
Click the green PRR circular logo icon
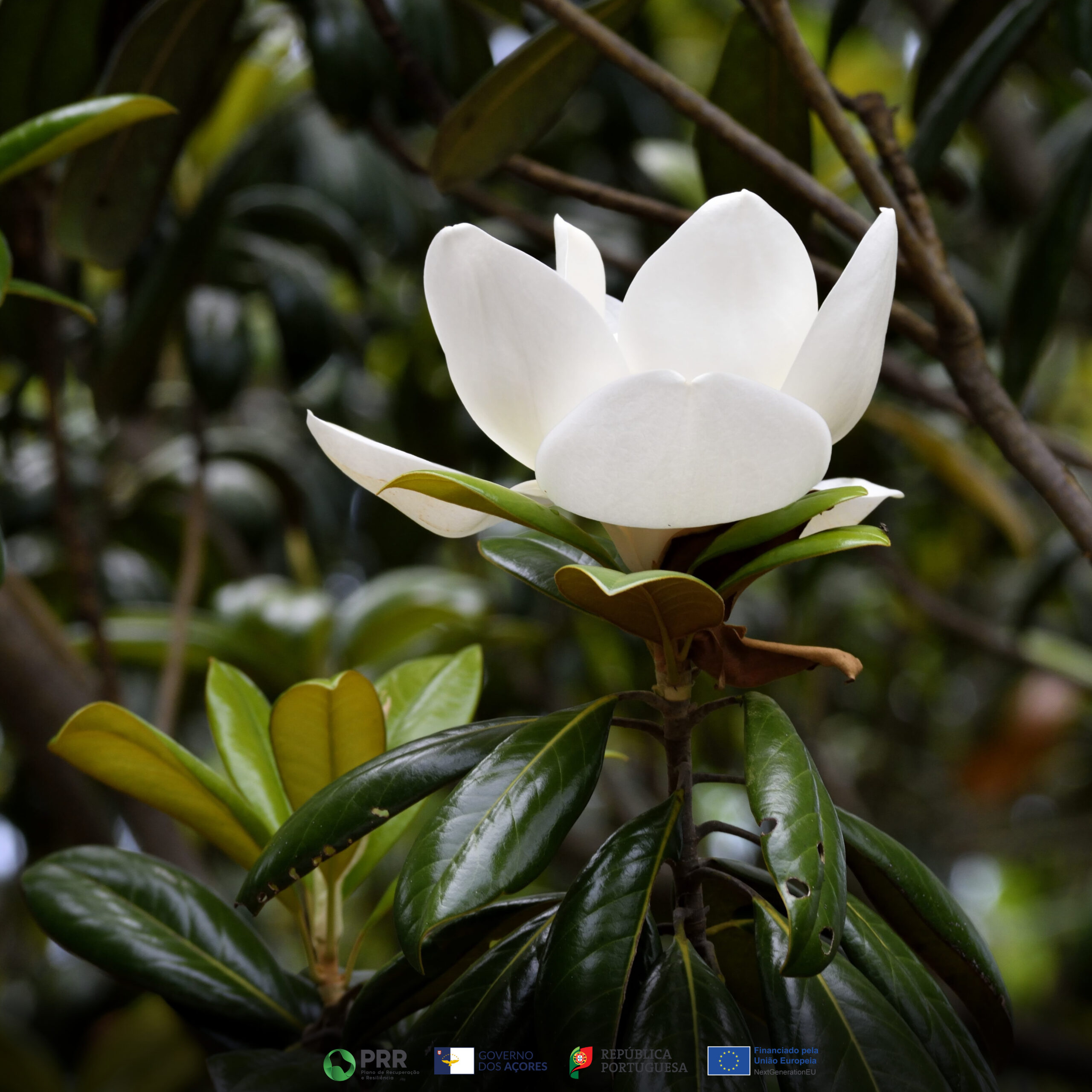pyautogui.click(x=339, y=1064)
